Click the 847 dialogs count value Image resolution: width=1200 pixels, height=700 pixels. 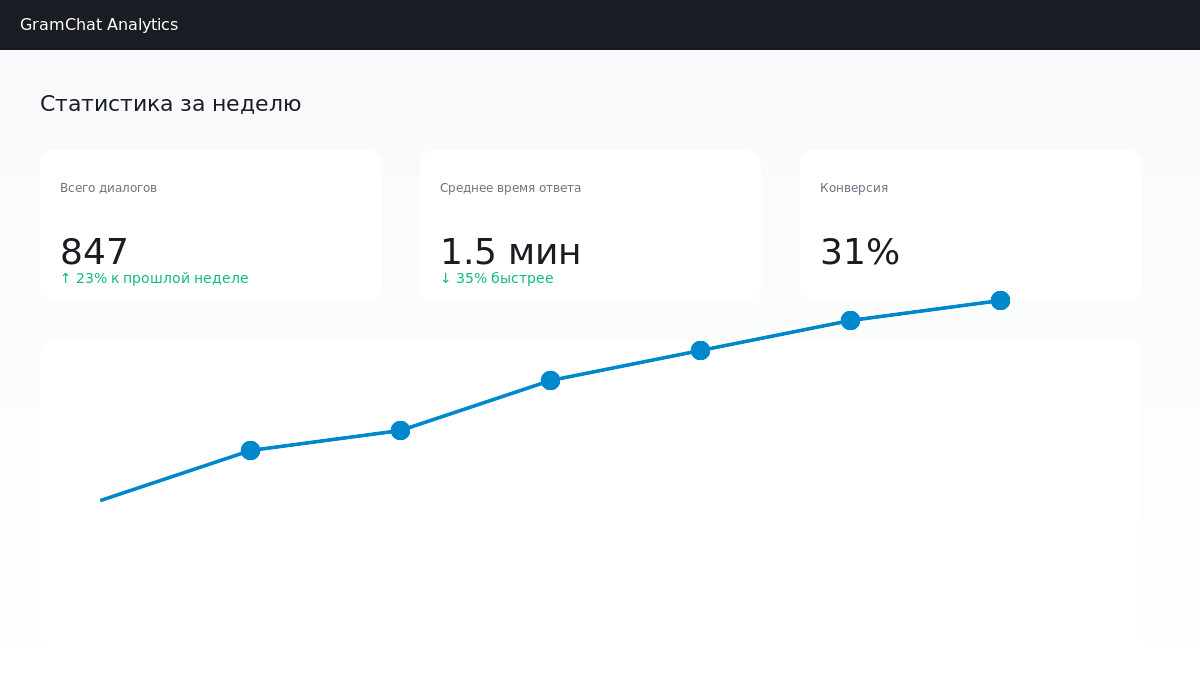tap(95, 252)
